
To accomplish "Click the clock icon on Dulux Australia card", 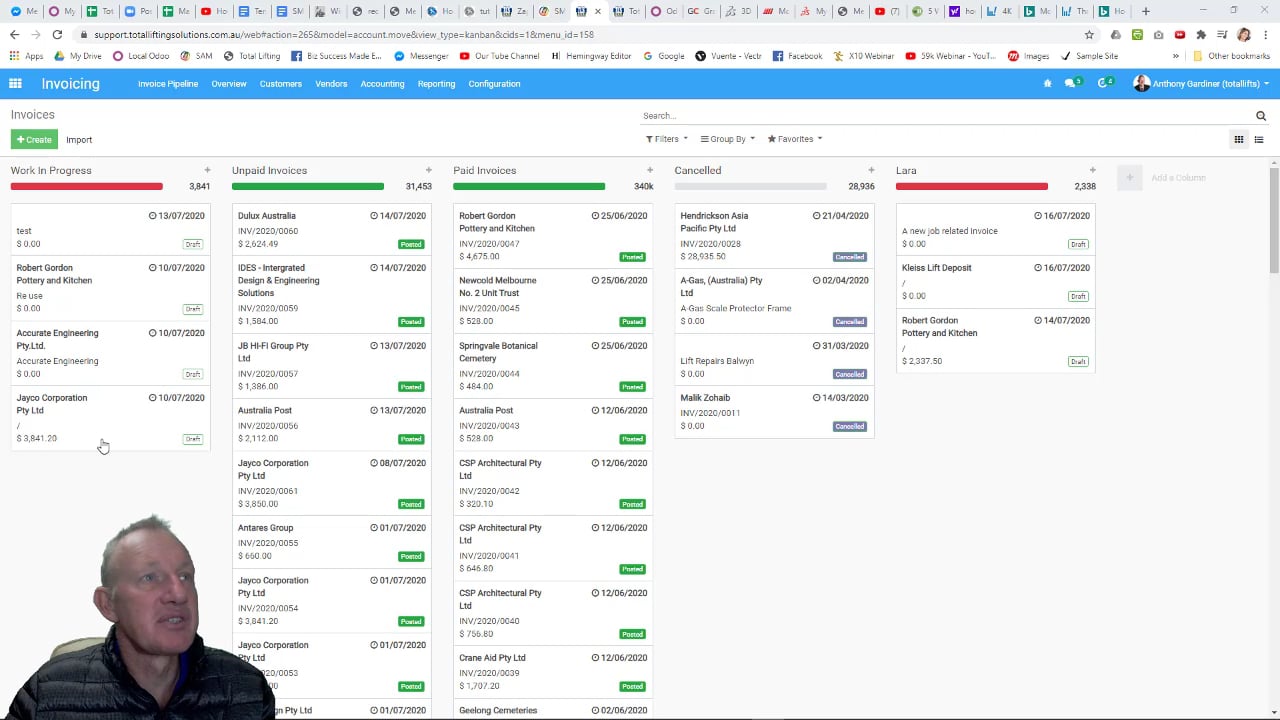I will (374, 216).
